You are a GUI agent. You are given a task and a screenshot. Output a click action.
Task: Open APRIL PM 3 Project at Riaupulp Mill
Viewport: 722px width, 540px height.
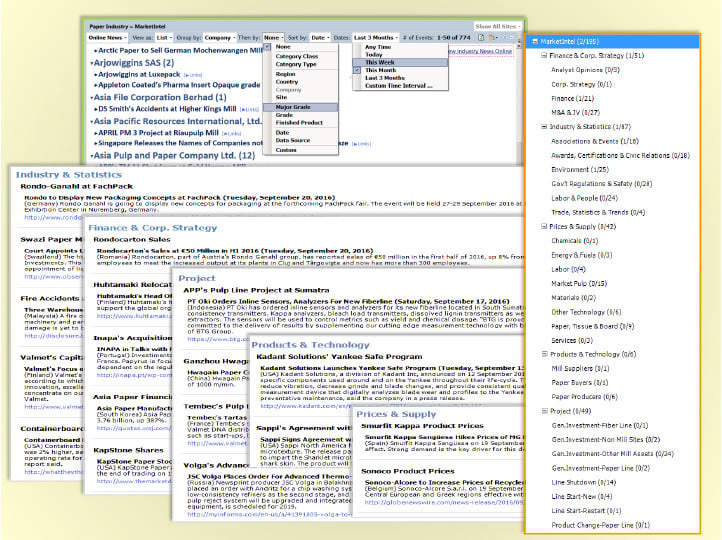click(x=158, y=133)
